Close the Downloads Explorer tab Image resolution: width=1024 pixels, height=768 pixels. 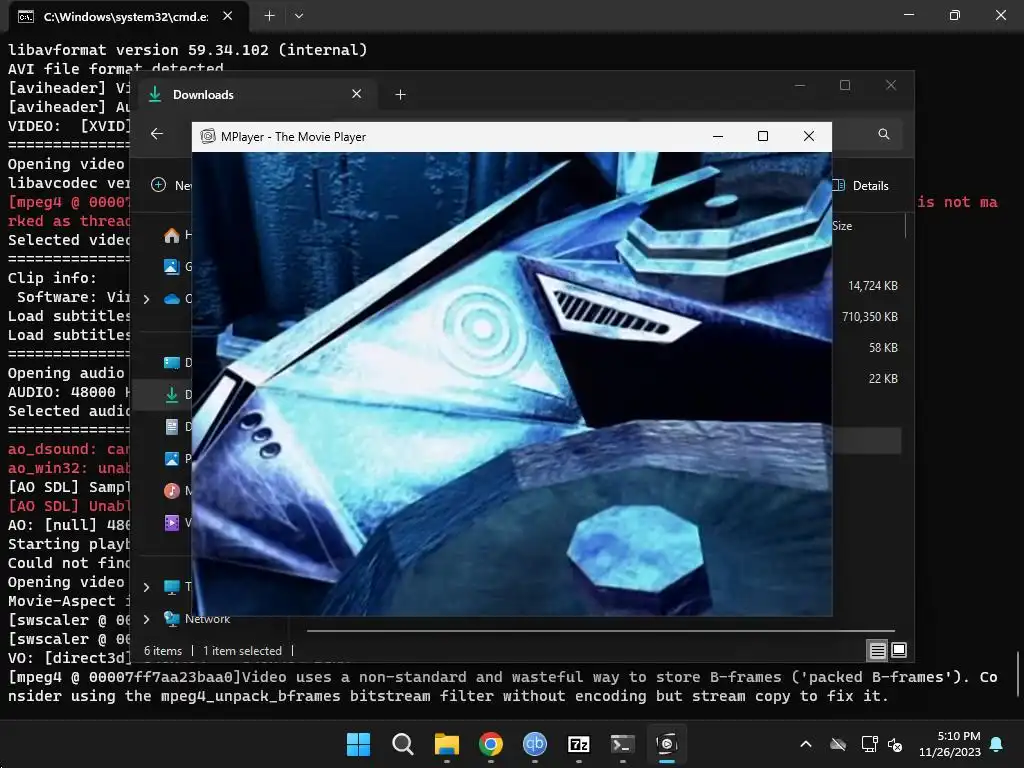tap(357, 94)
